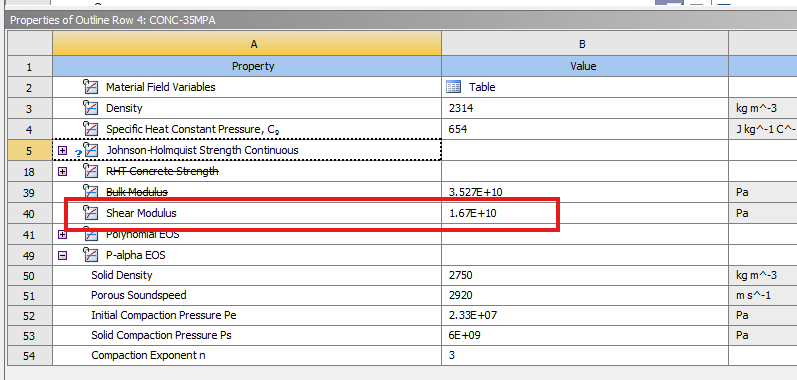Click the Shear Modulus unit Pa
Screen dimensions: 797x380
tap(742, 213)
